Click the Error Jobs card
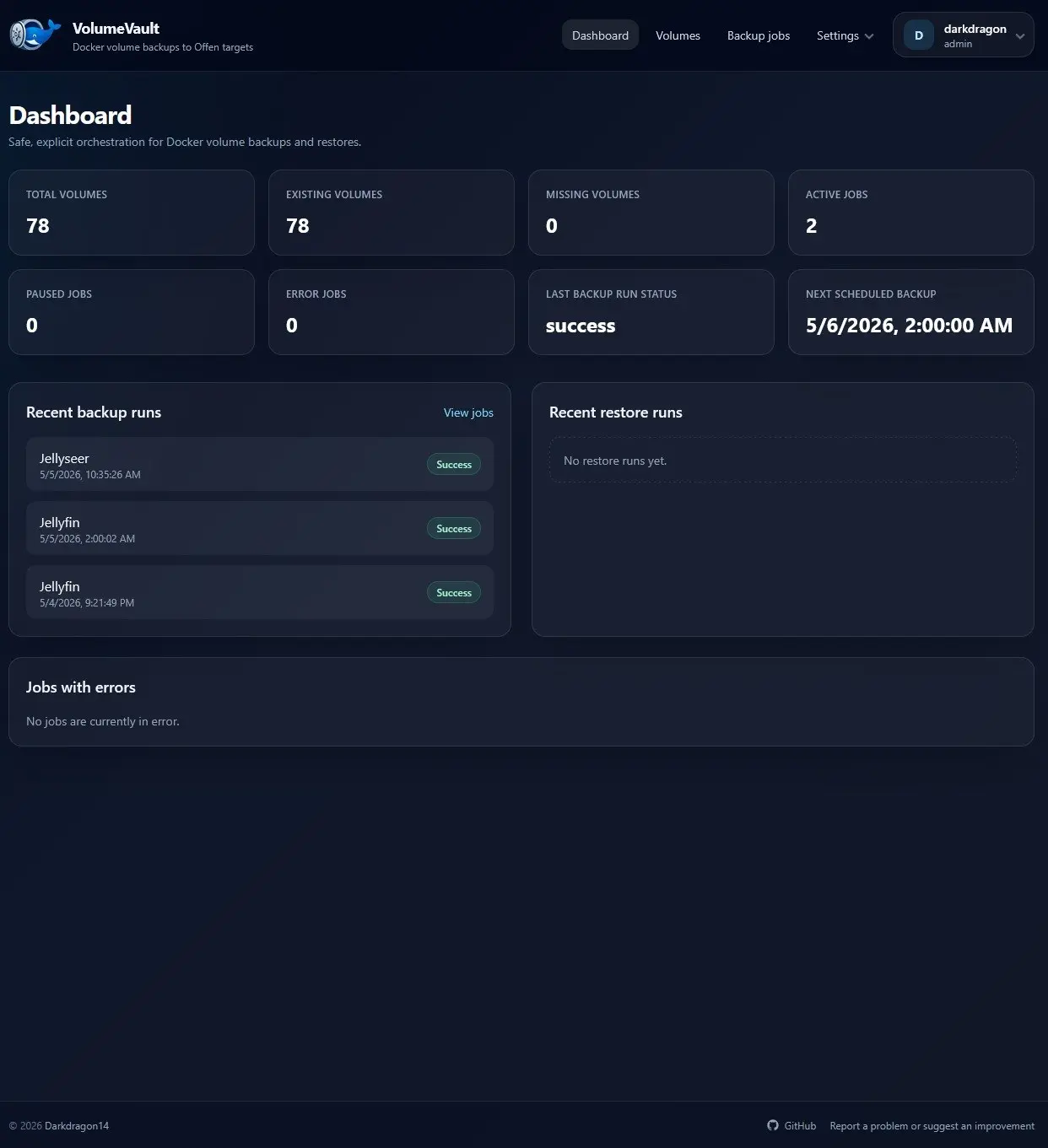This screenshot has width=1048, height=1148. pyautogui.click(x=391, y=312)
